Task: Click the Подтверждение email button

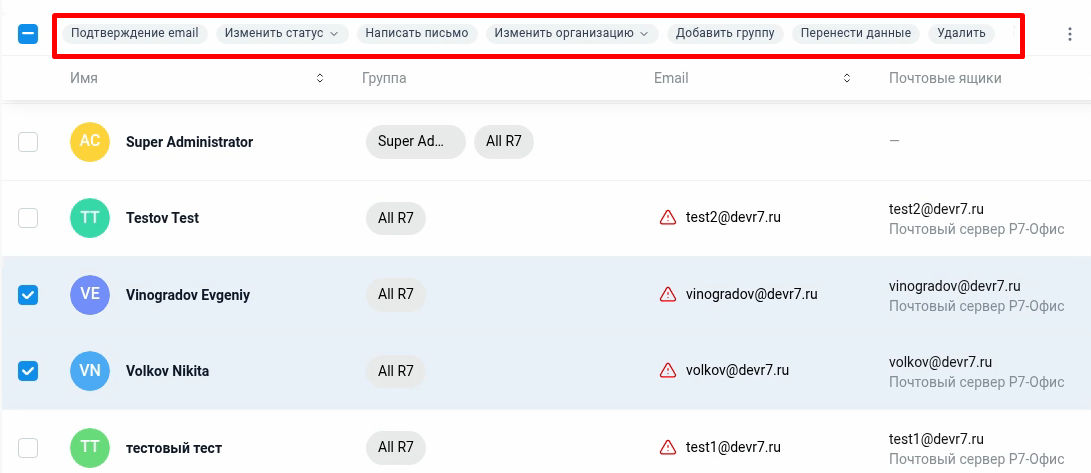Action: [x=135, y=33]
